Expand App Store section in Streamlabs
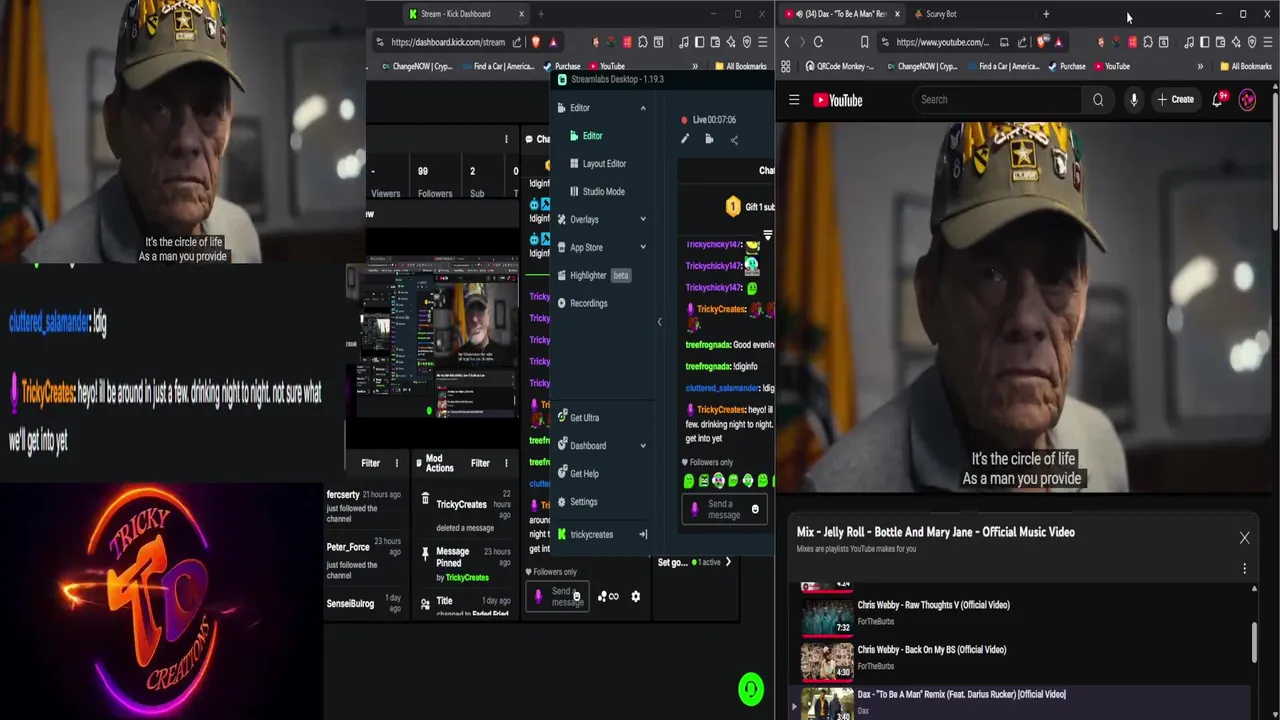This screenshot has width=1280, height=720. click(643, 248)
